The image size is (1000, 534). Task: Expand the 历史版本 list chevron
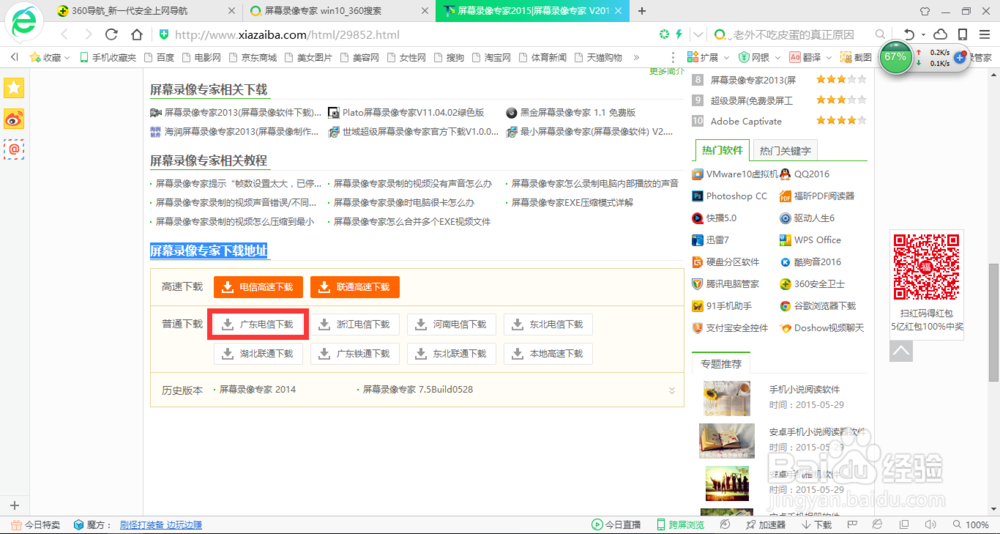672,390
